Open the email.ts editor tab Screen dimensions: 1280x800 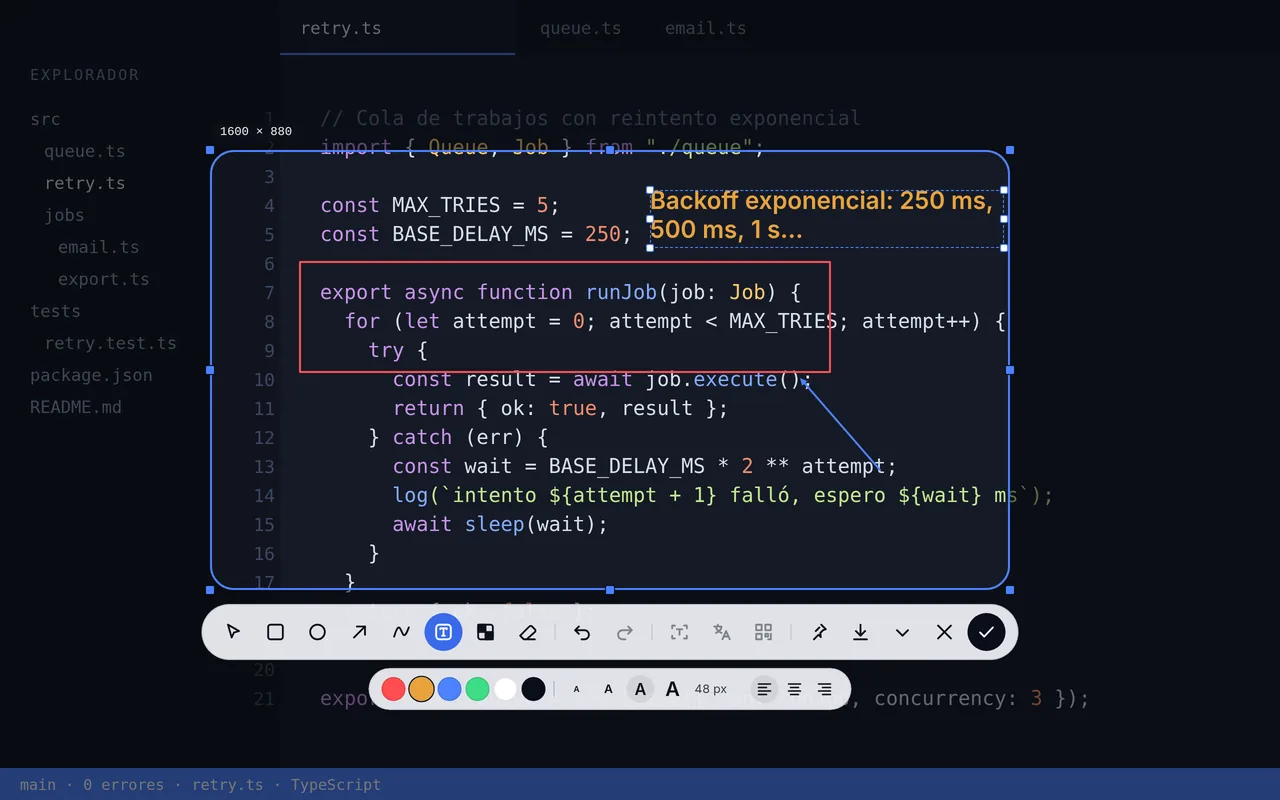pyautogui.click(x=706, y=28)
